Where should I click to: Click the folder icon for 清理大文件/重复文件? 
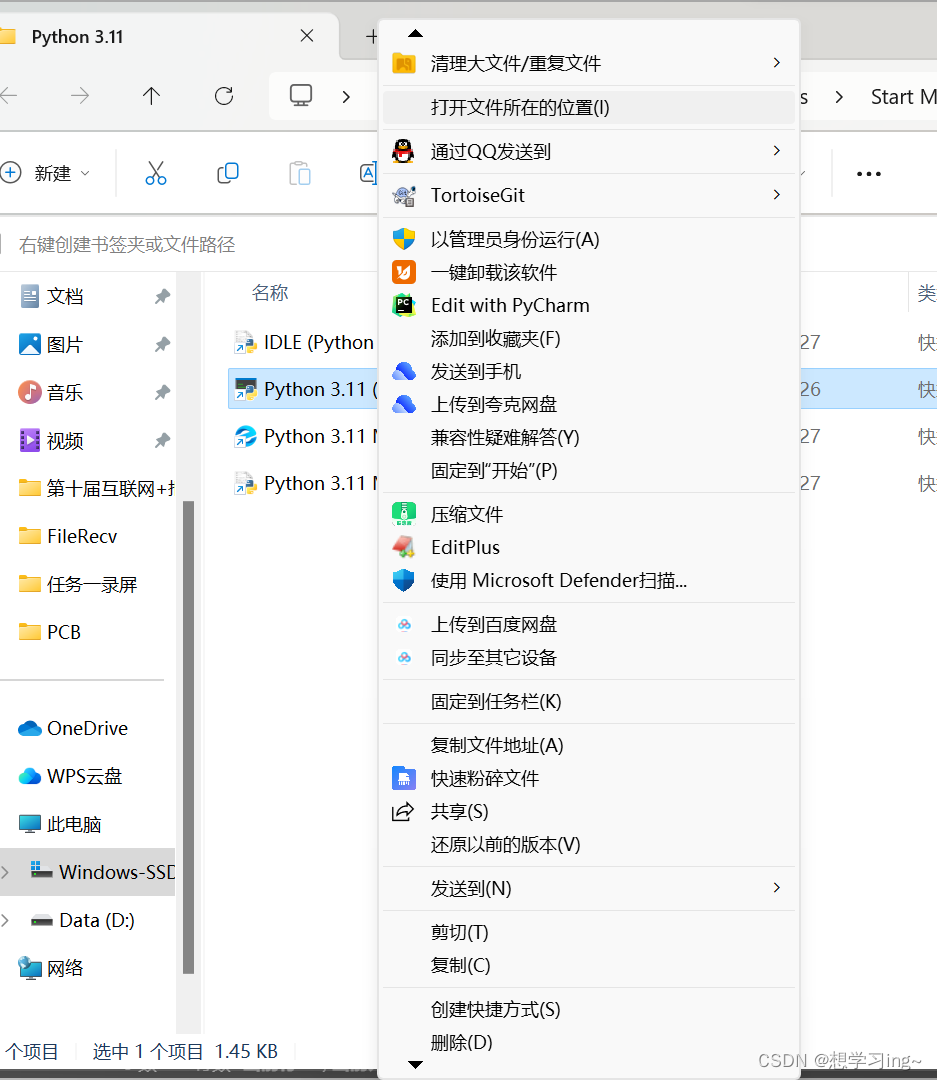point(404,63)
